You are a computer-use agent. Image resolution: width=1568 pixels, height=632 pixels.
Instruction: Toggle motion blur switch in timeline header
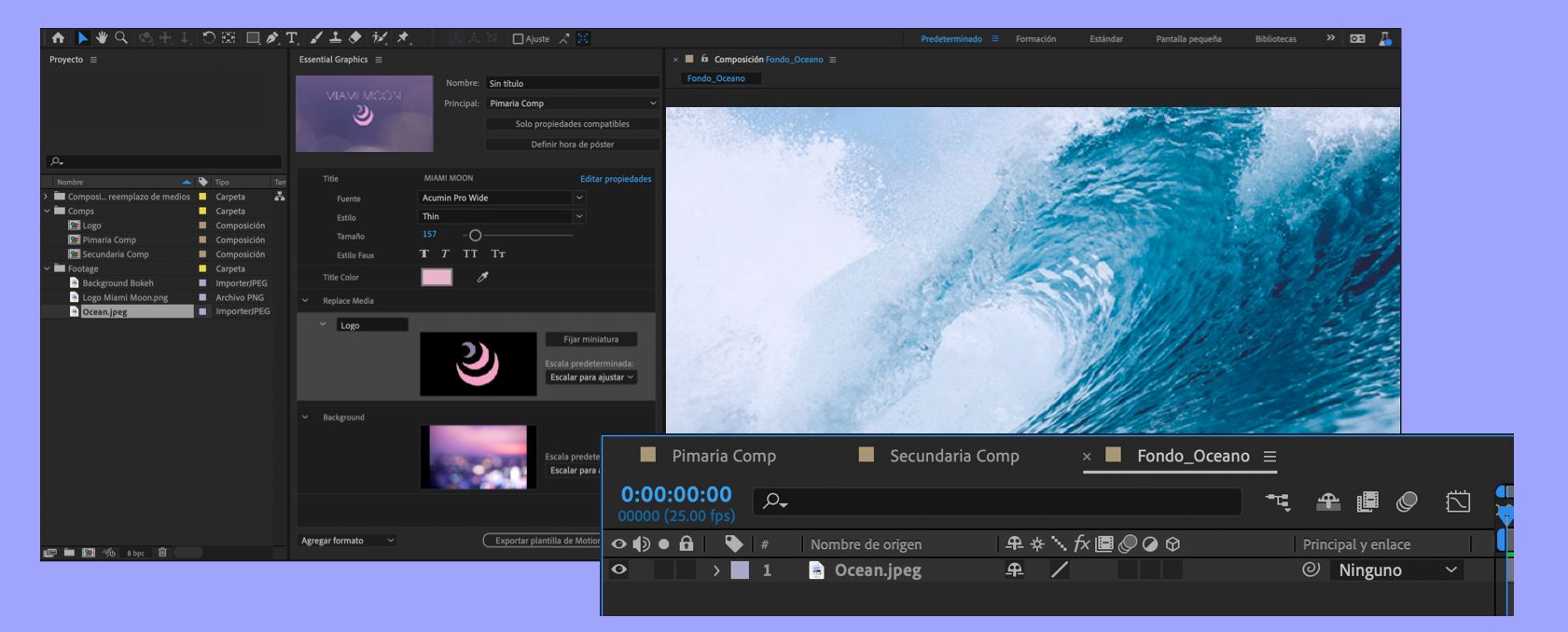click(x=1407, y=501)
